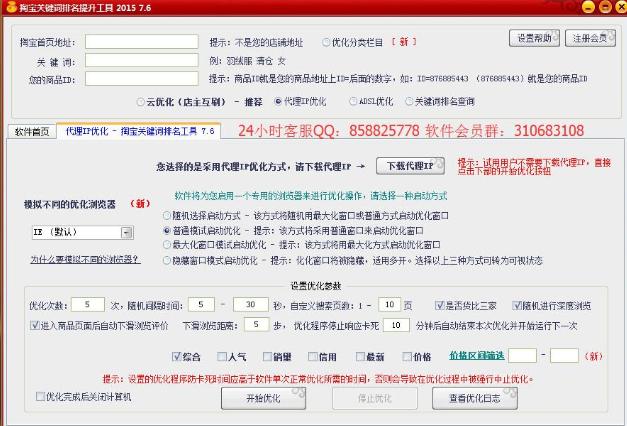Click the customer service QQ number 858825778
The height and width of the screenshot is (426, 627).
pyautogui.click(x=384, y=130)
